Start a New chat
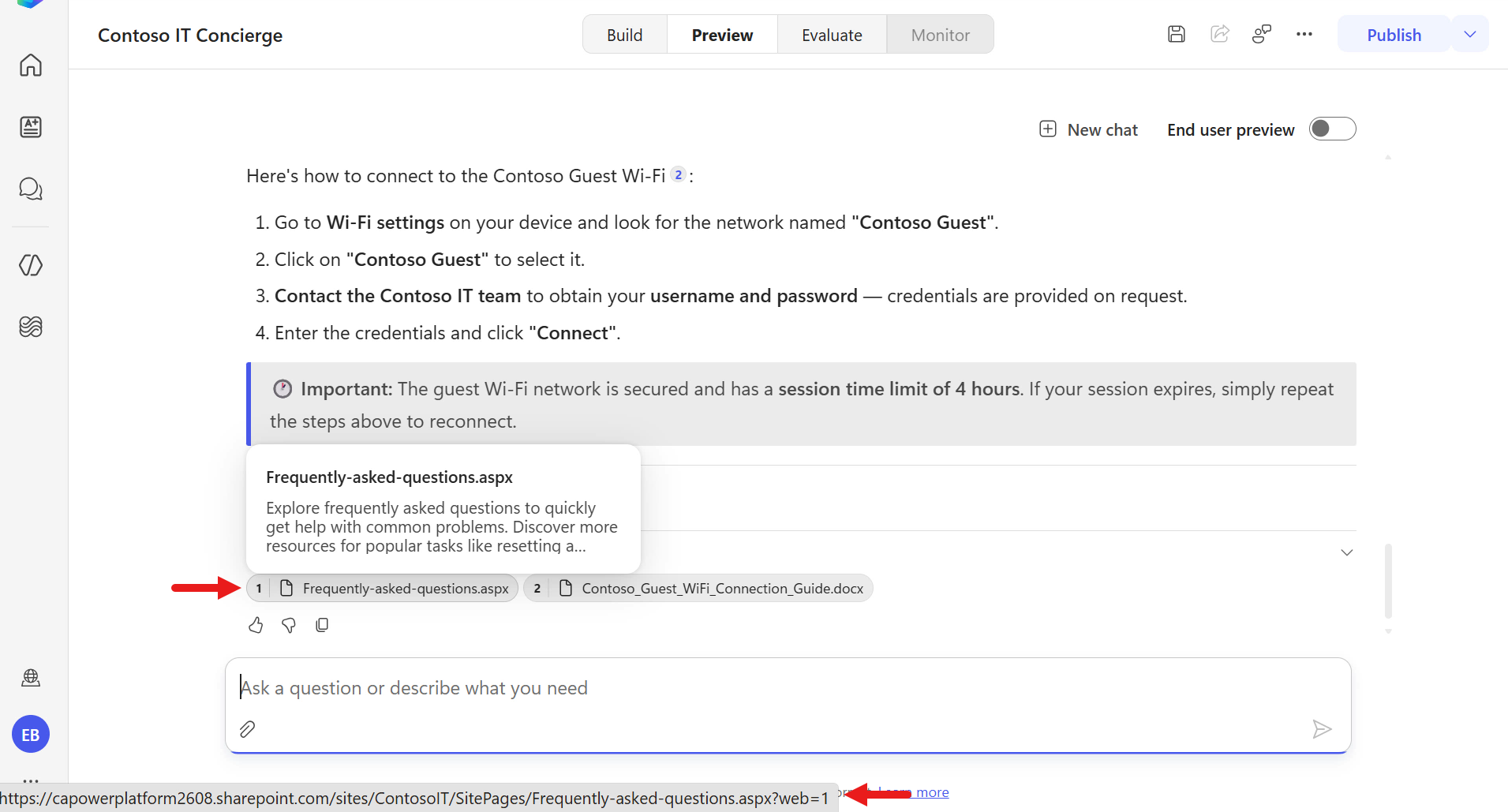 [1089, 129]
